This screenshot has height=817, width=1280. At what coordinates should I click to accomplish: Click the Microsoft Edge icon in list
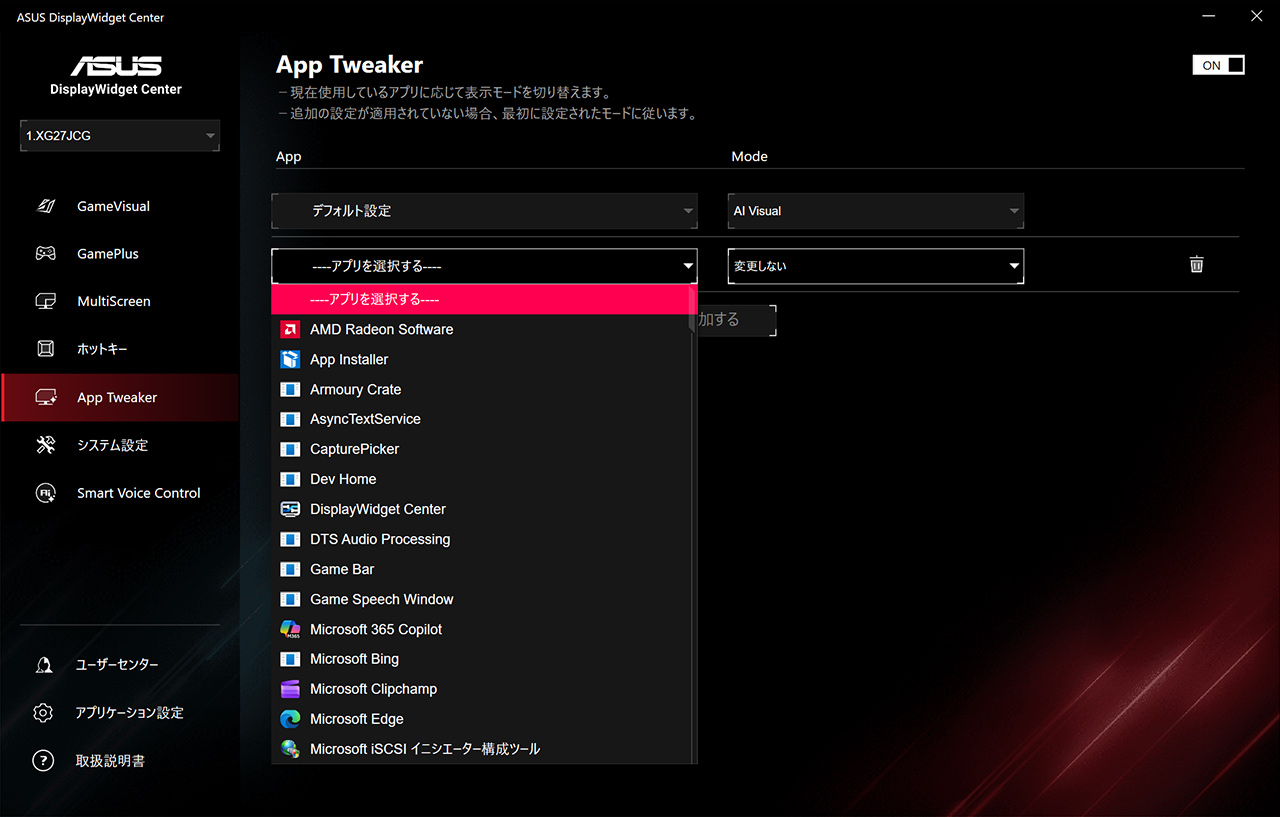290,719
